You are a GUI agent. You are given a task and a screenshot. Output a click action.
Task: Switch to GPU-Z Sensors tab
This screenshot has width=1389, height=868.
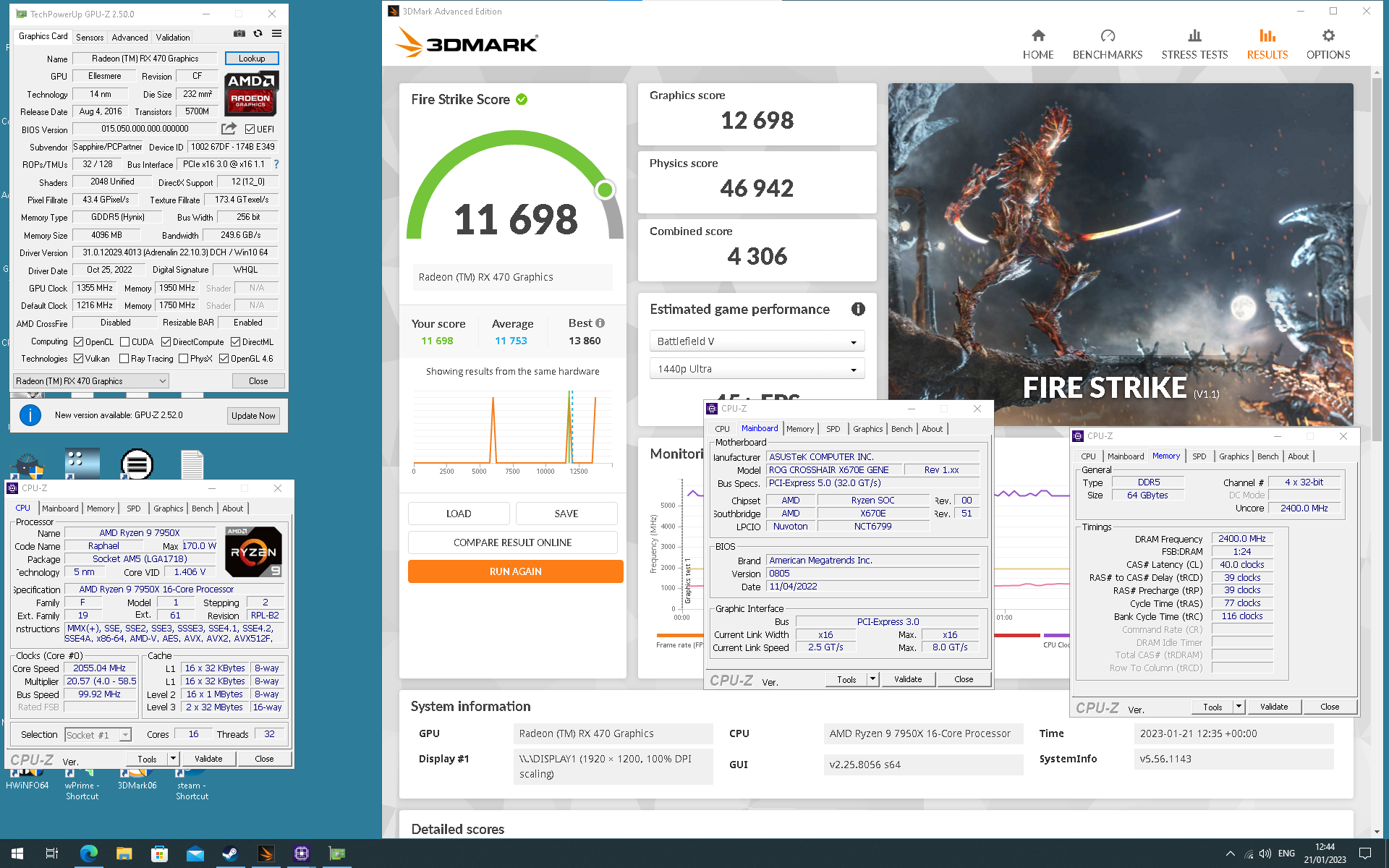pyautogui.click(x=90, y=38)
